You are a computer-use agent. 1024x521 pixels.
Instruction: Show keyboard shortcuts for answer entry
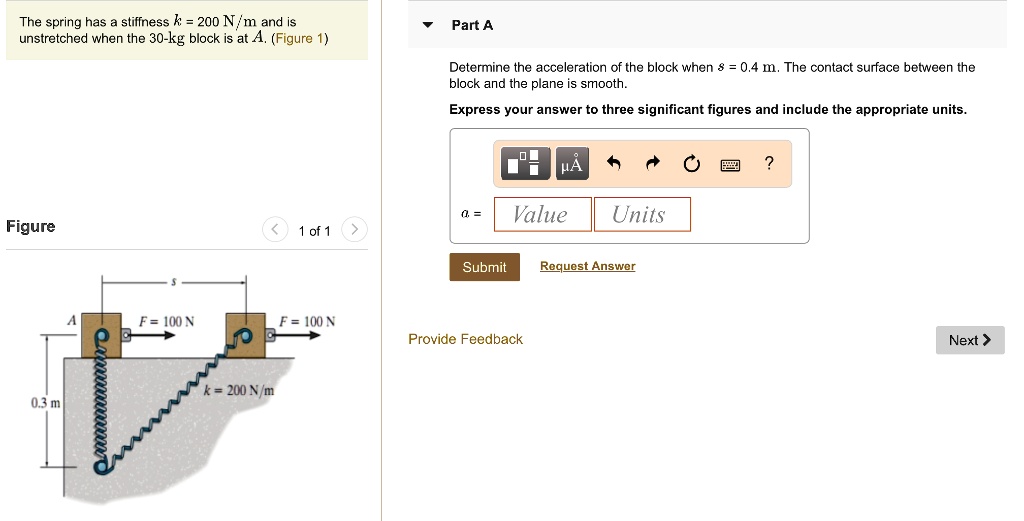click(730, 164)
